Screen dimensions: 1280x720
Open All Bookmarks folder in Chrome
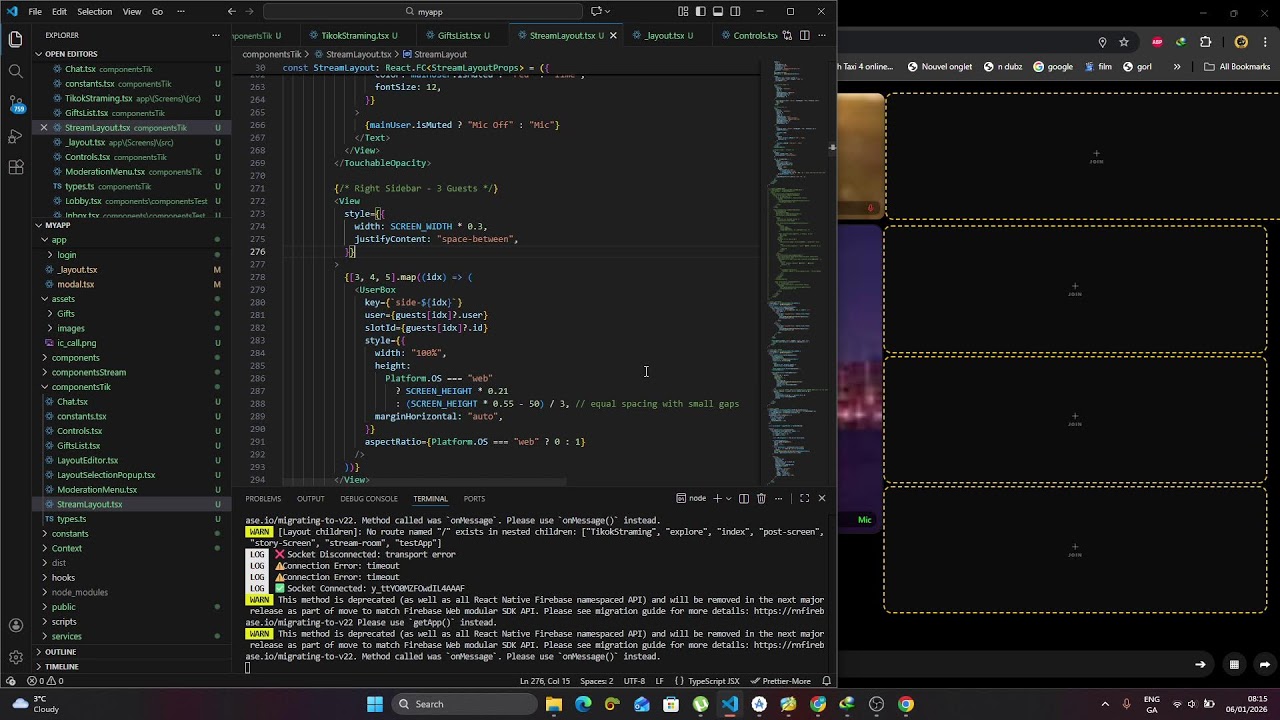click(1236, 67)
